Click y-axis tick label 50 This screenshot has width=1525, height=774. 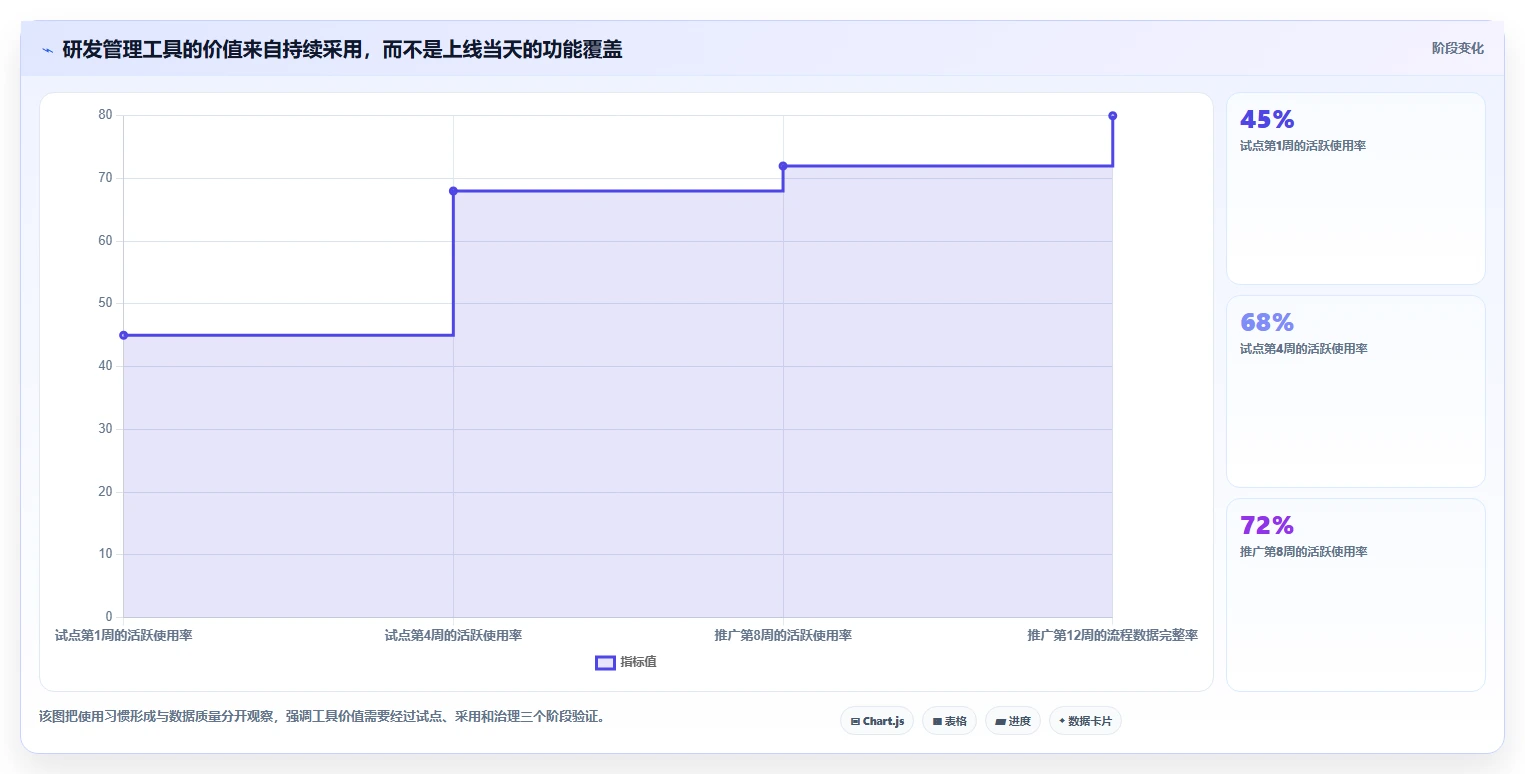105,303
